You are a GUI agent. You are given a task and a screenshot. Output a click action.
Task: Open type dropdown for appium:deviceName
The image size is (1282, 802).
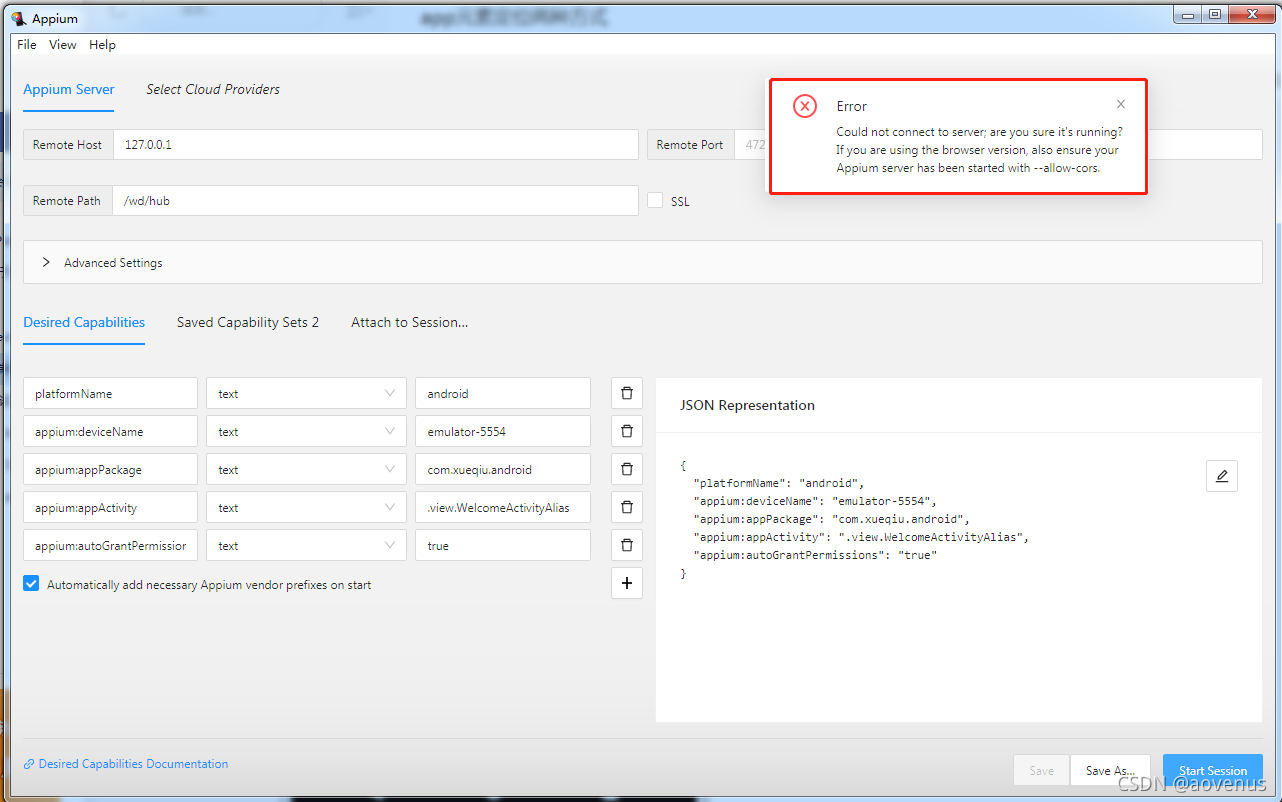click(306, 431)
